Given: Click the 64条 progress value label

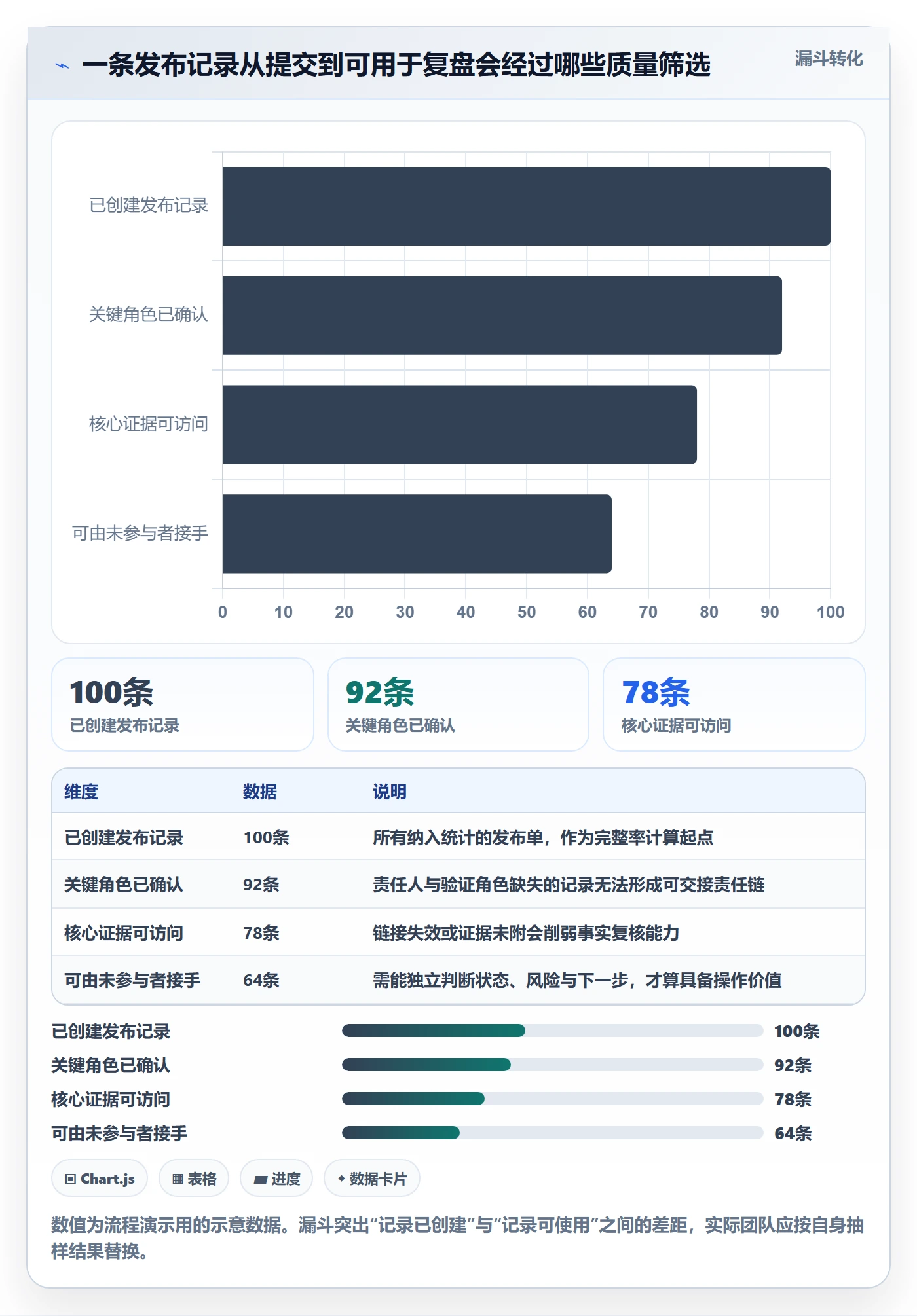Looking at the screenshot, I should tap(793, 1133).
